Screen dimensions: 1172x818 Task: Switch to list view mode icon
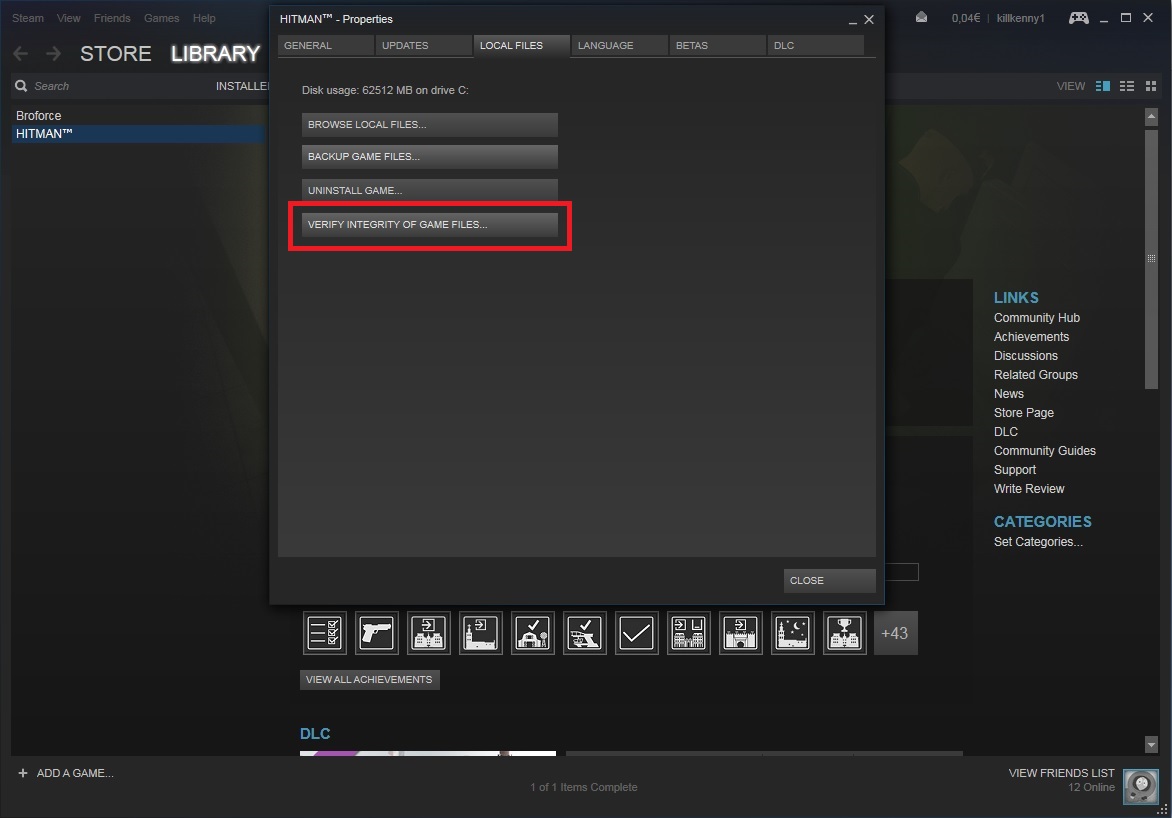point(1127,86)
